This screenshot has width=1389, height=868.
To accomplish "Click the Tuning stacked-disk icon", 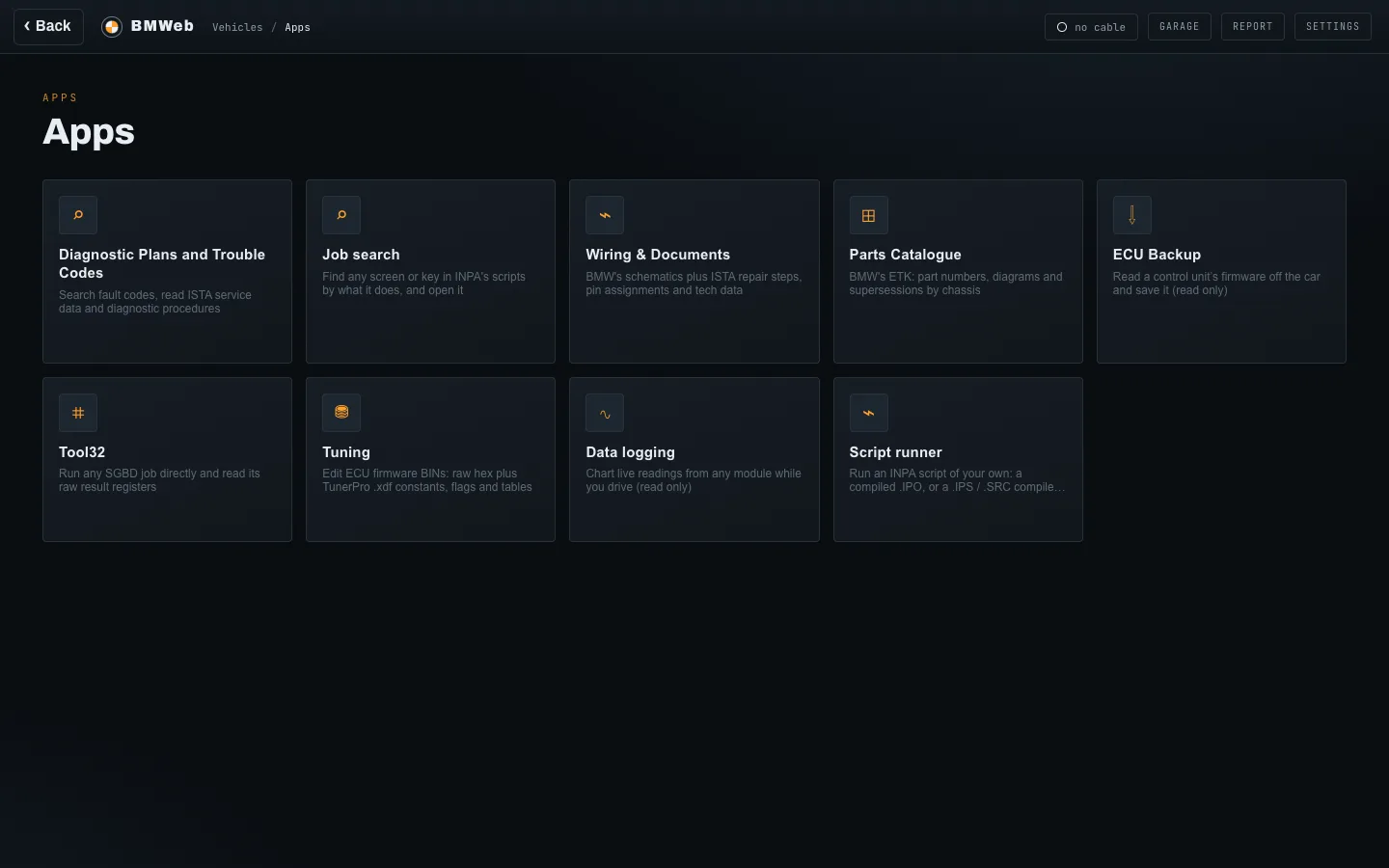I will (341, 413).
